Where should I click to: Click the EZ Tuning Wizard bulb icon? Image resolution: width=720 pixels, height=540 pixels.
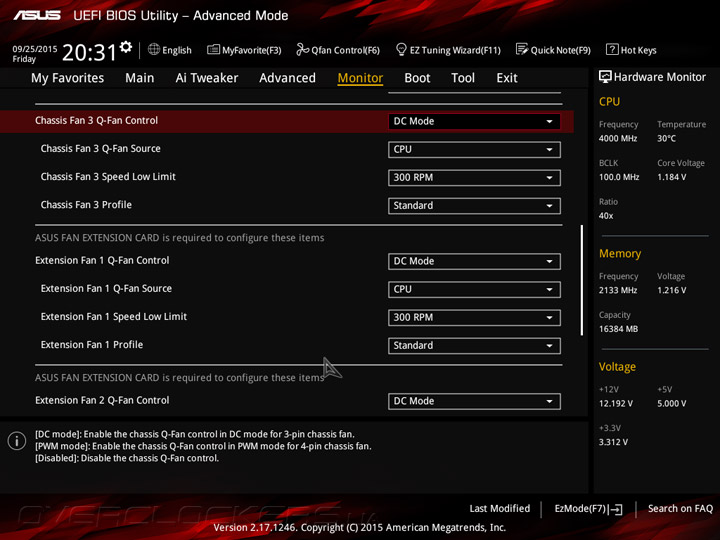[401, 49]
